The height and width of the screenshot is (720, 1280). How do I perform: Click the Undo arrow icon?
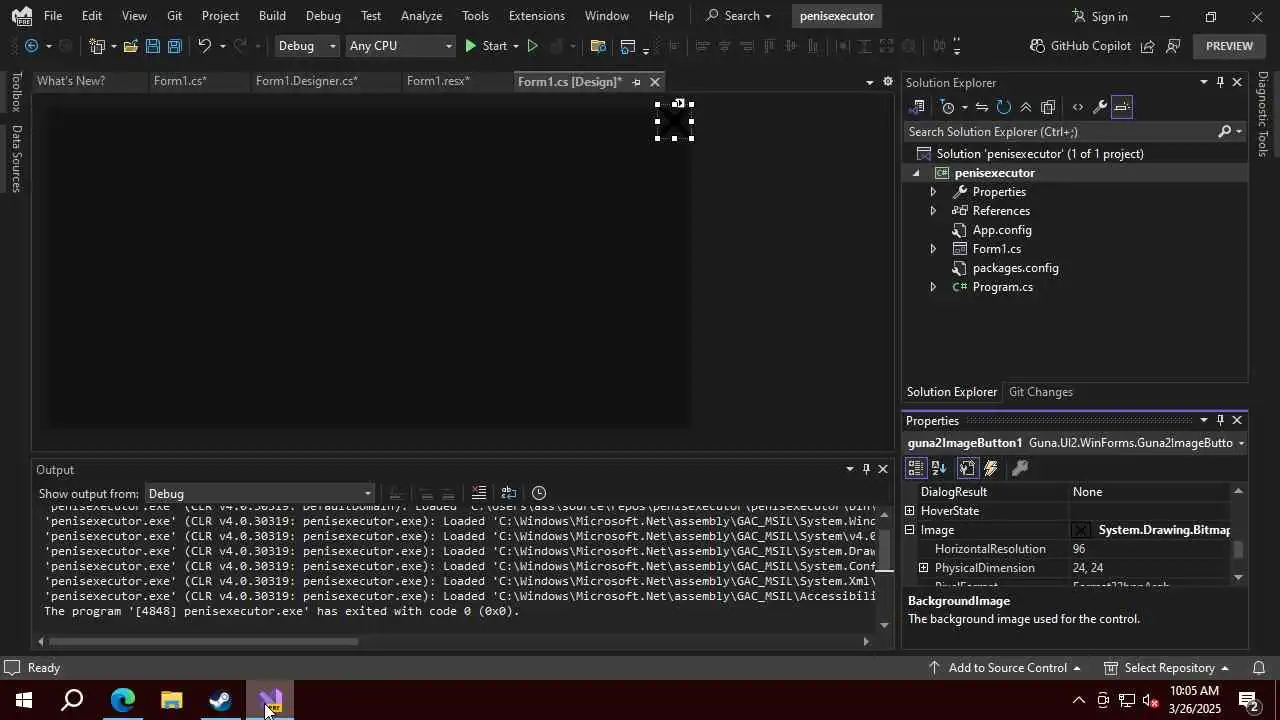[204, 46]
